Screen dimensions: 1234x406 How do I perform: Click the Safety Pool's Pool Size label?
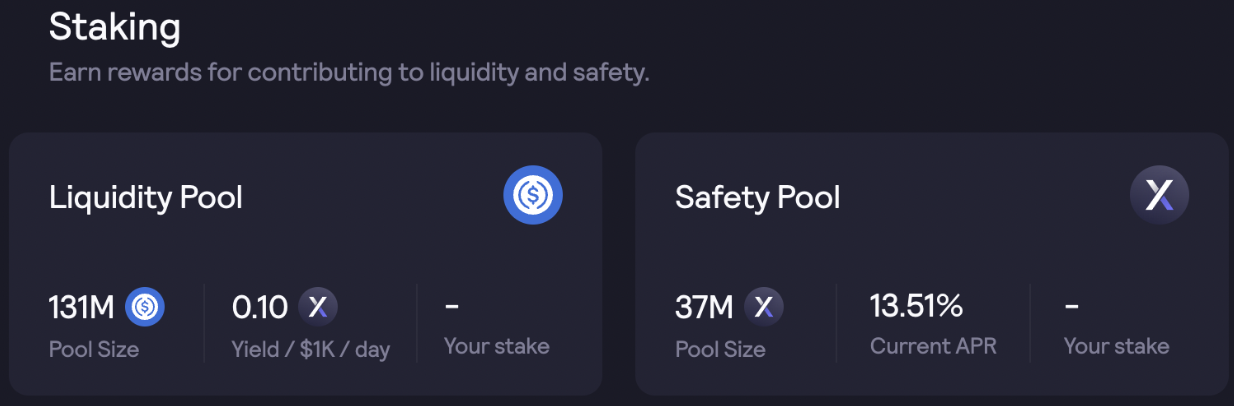pos(720,349)
